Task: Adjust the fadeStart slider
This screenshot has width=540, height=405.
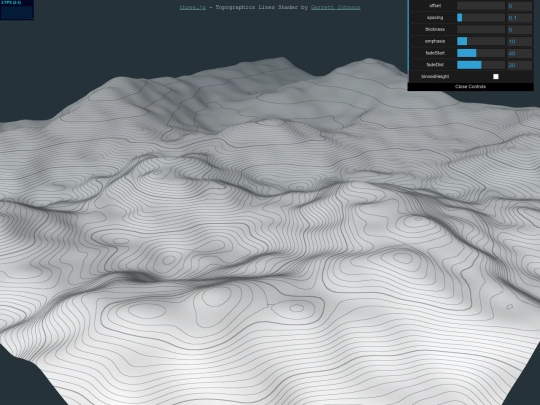Action: pyautogui.click(x=481, y=53)
